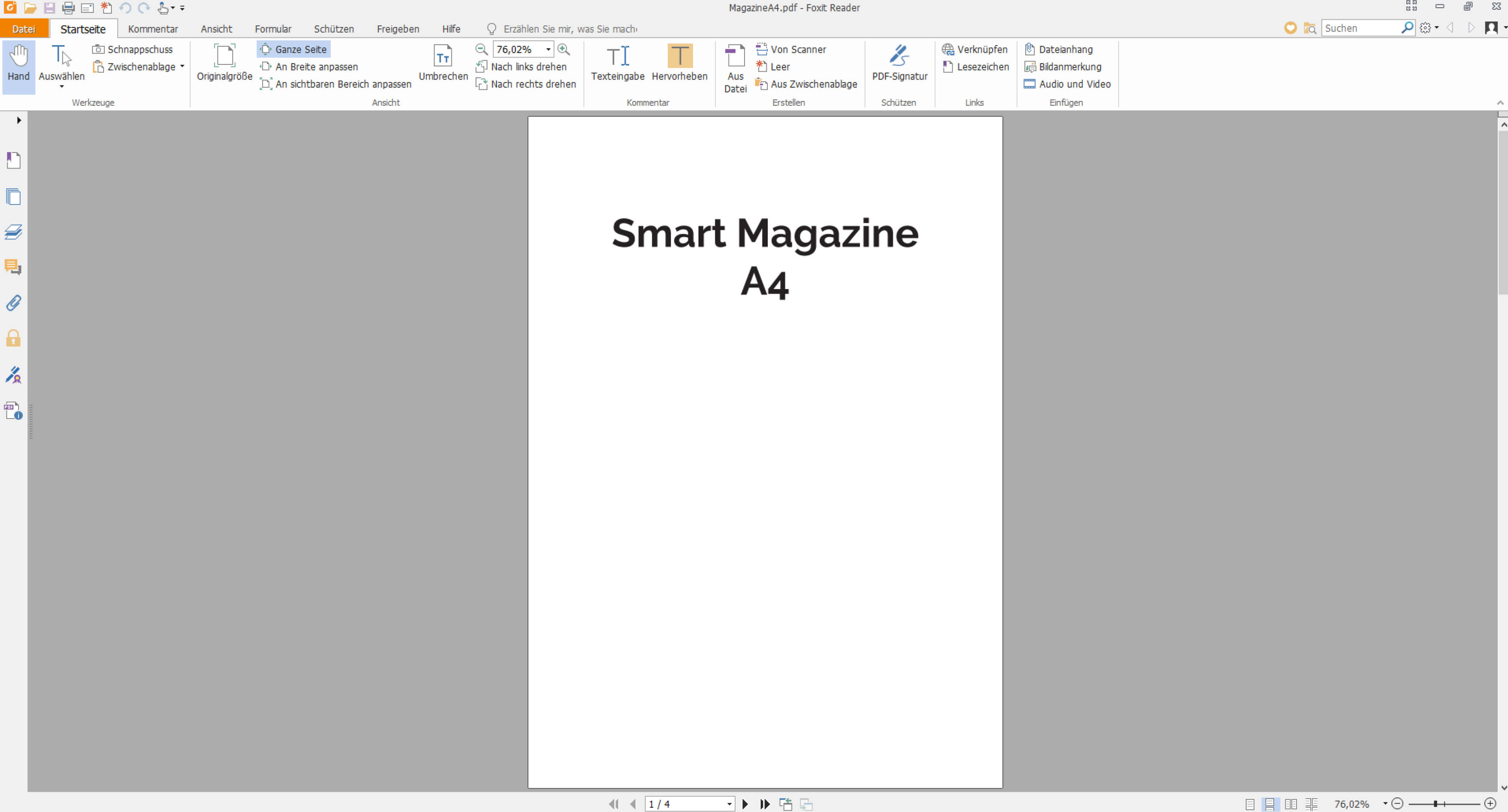This screenshot has width=1508, height=812.
Task: Click the open folder icon in quick toolbar
Action: tap(30, 8)
